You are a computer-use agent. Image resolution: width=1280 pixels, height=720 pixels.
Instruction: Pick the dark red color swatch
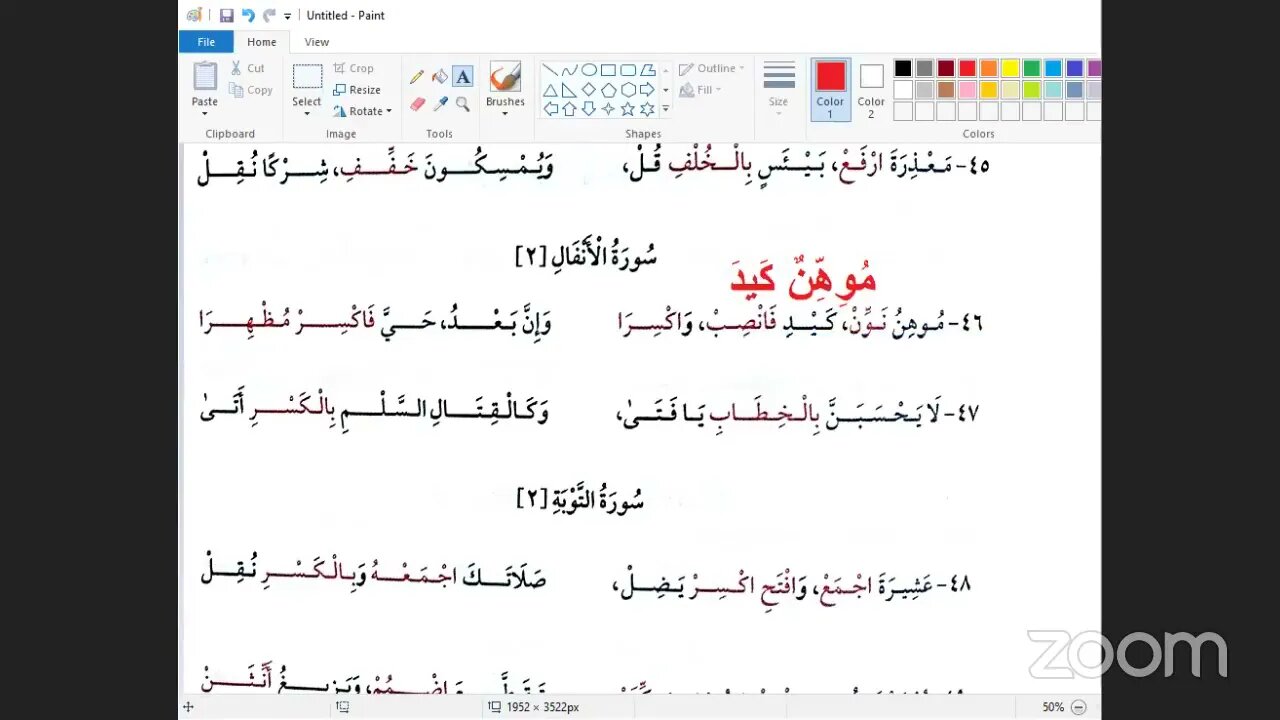tap(946, 68)
